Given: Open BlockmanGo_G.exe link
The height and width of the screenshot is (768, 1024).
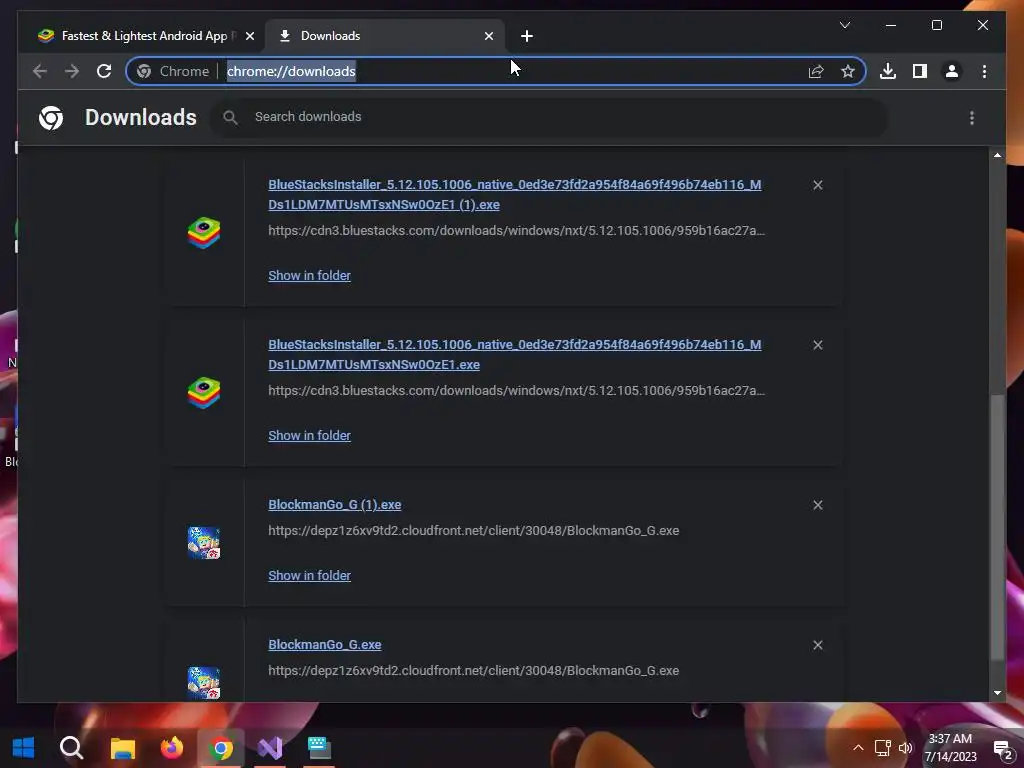Looking at the screenshot, I should click(325, 645).
